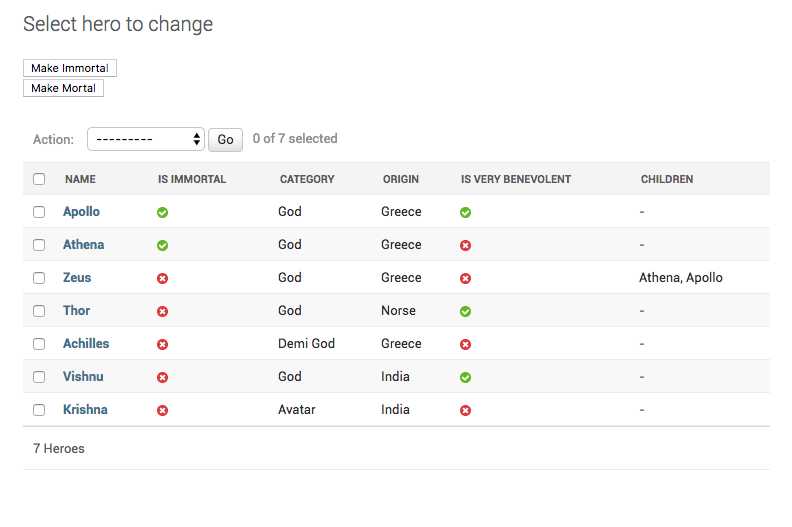Click the Is Very Benevolent column header
This screenshot has height=527, width=792.
pos(516,179)
